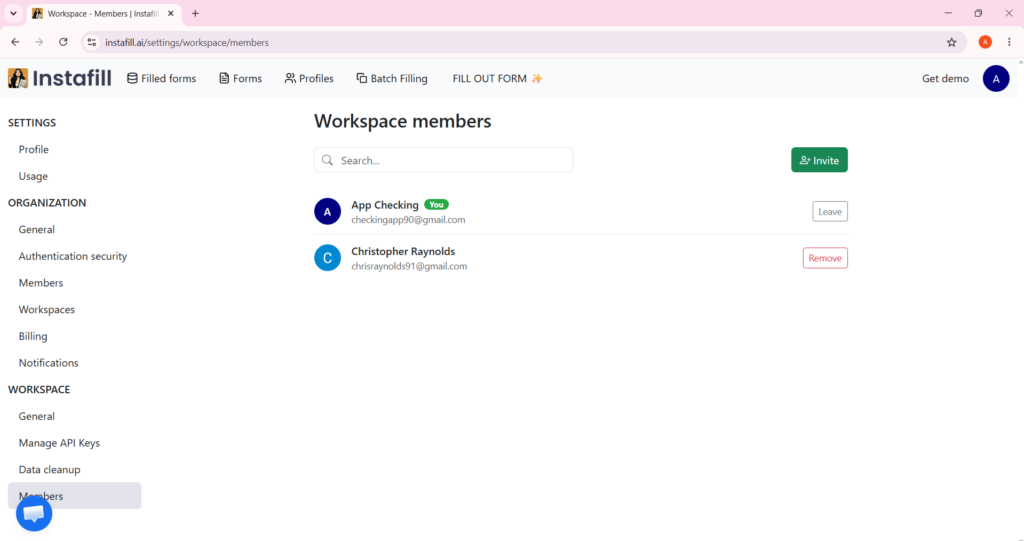This screenshot has width=1024, height=541.
Task: Click the Christopher Raynolds member avatar
Action: coord(327,258)
